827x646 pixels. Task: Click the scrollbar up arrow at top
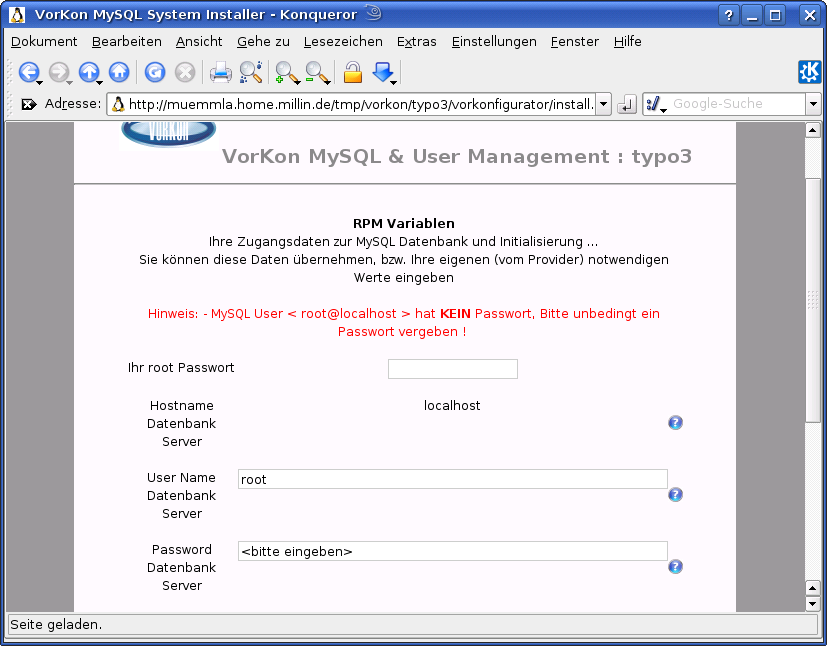click(x=812, y=130)
